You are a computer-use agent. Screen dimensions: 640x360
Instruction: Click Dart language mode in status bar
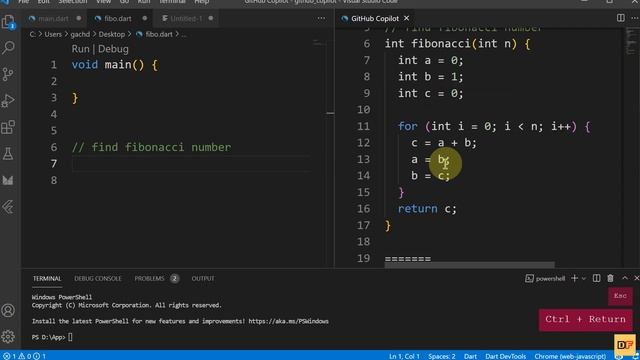click(x=470, y=356)
